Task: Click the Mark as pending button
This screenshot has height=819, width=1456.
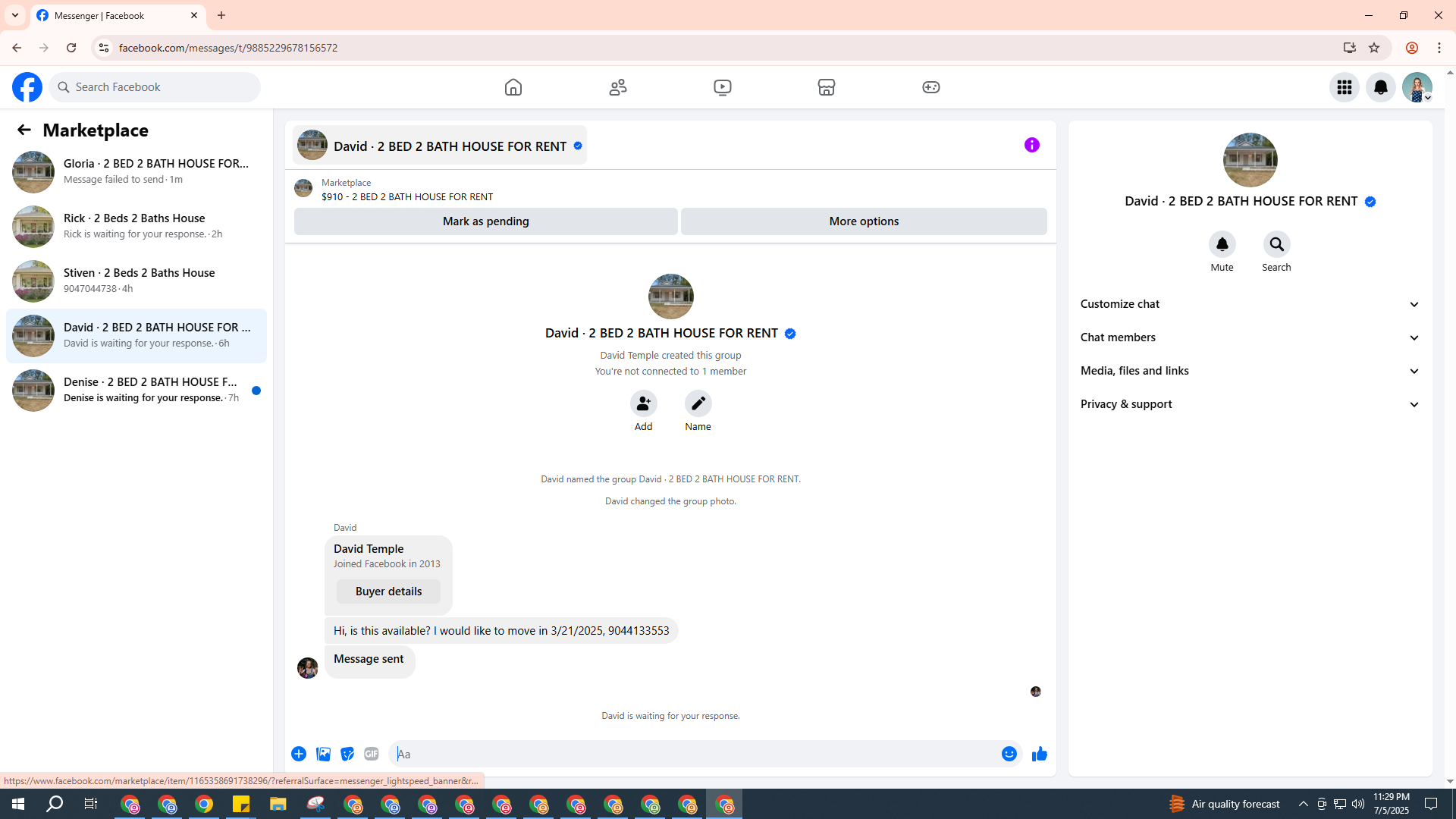Action: click(x=485, y=221)
